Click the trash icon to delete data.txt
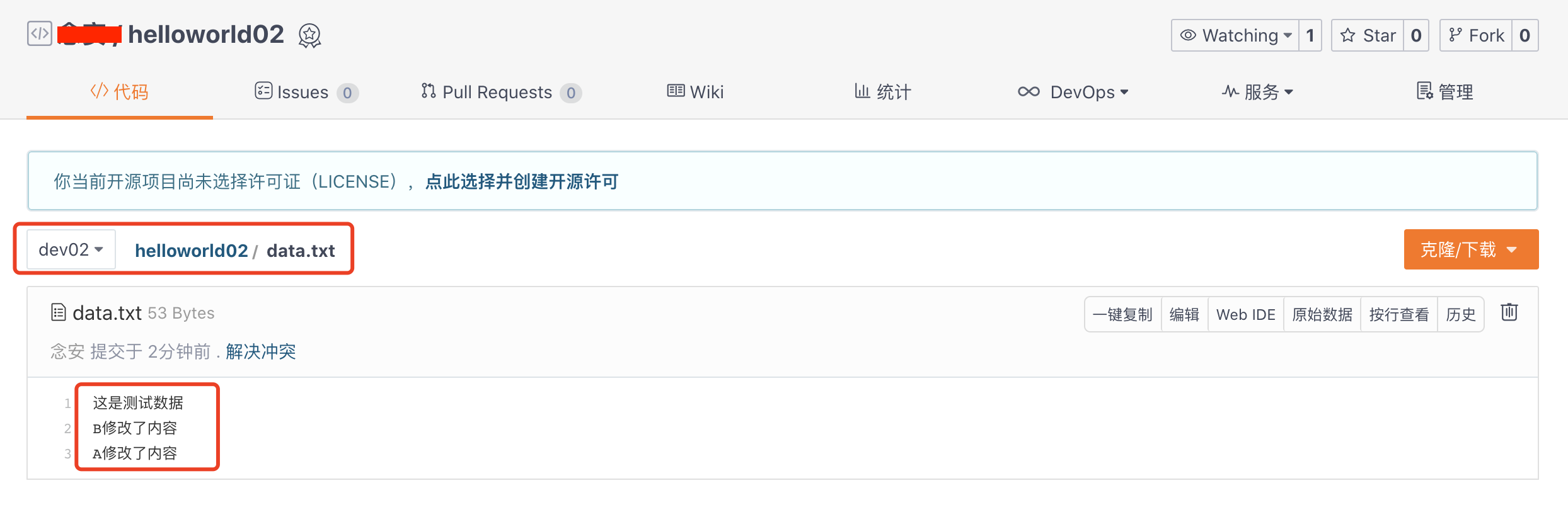1568x505 pixels. coord(1509,312)
